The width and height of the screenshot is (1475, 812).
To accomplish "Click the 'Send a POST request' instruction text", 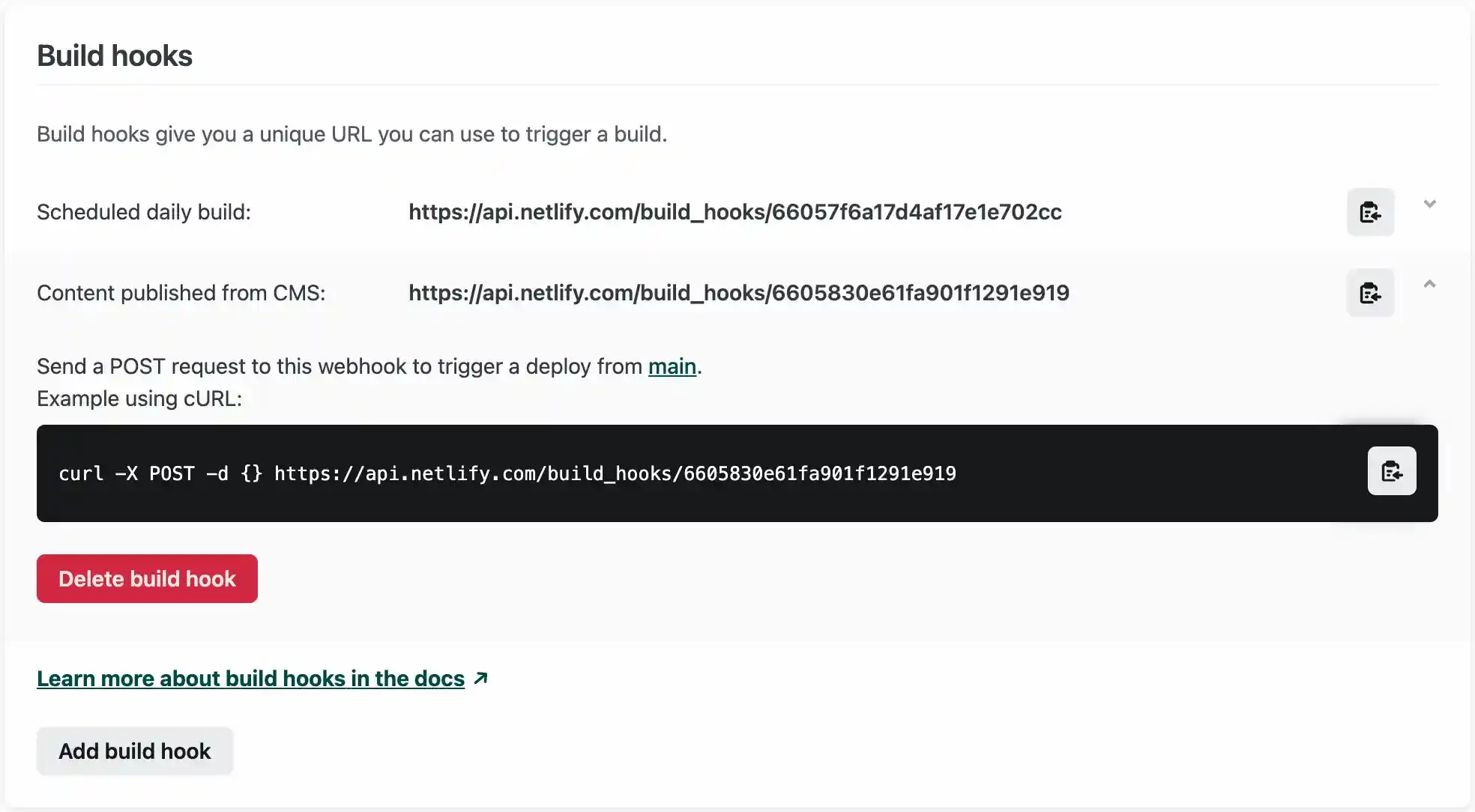I will click(x=339, y=366).
